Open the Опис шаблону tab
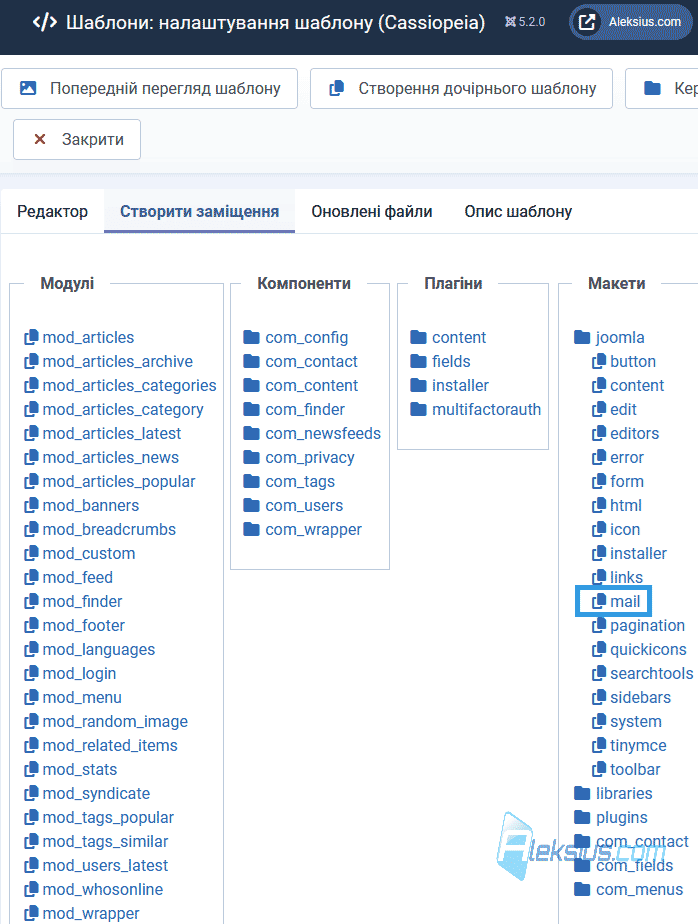The height and width of the screenshot is (924, 698). point(518,212)
